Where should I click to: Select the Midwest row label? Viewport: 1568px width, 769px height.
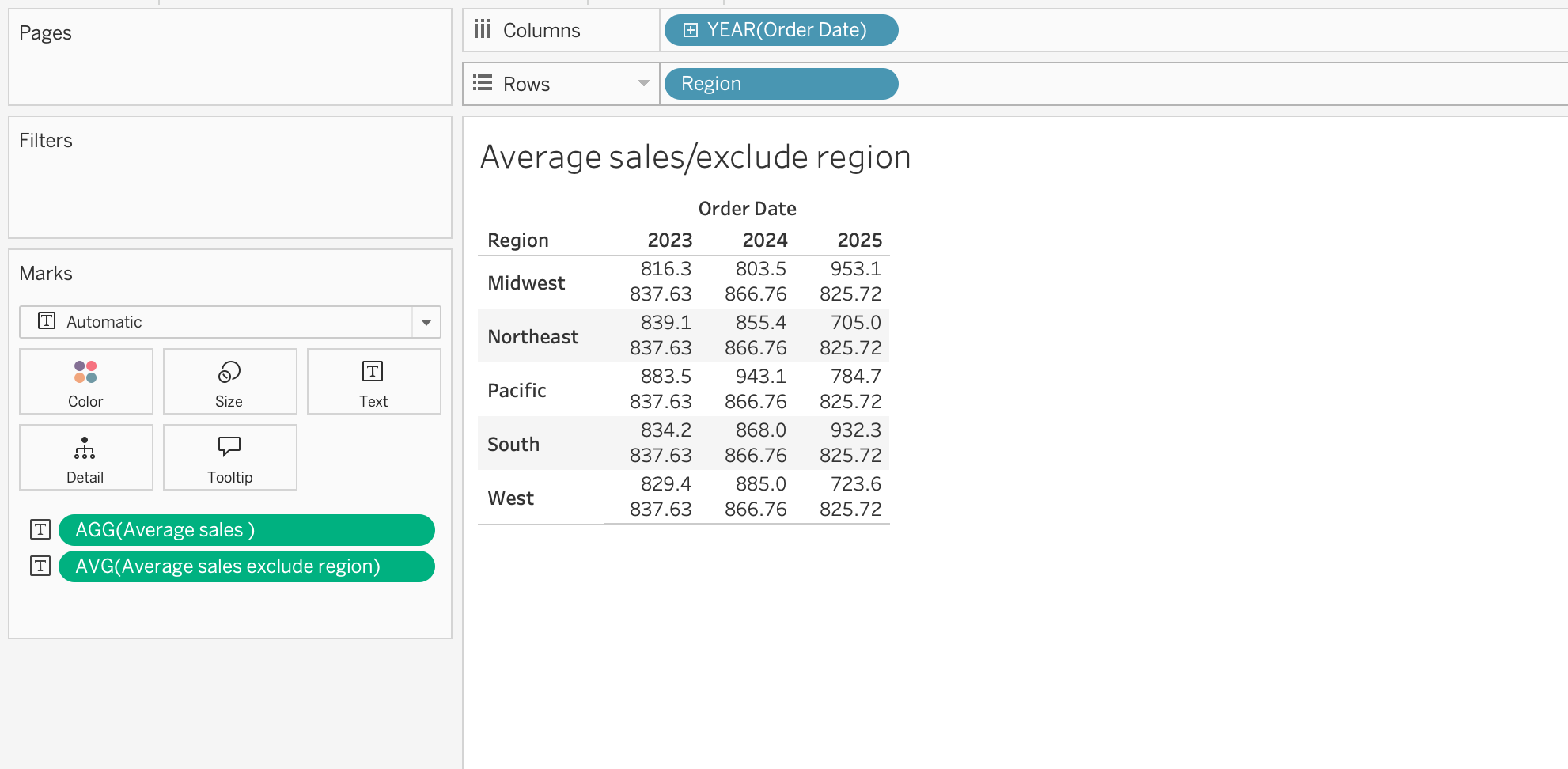coord(526,282)
